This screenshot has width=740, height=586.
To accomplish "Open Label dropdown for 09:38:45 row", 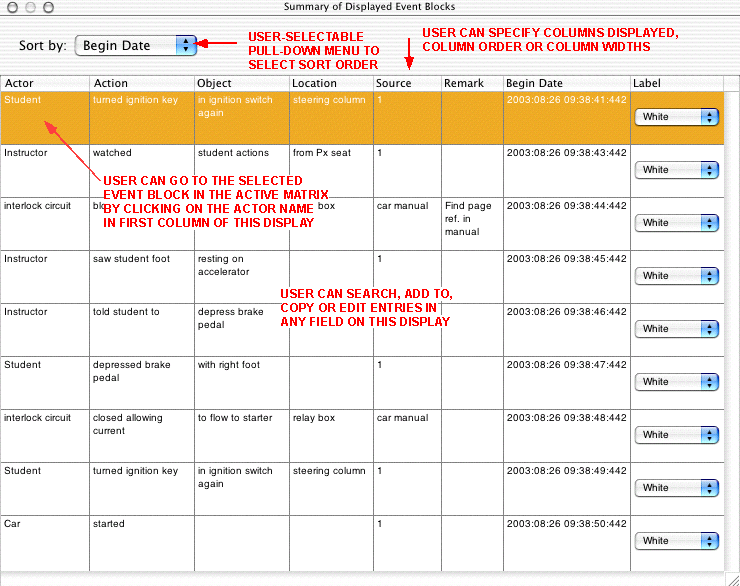I will [677, 276].
